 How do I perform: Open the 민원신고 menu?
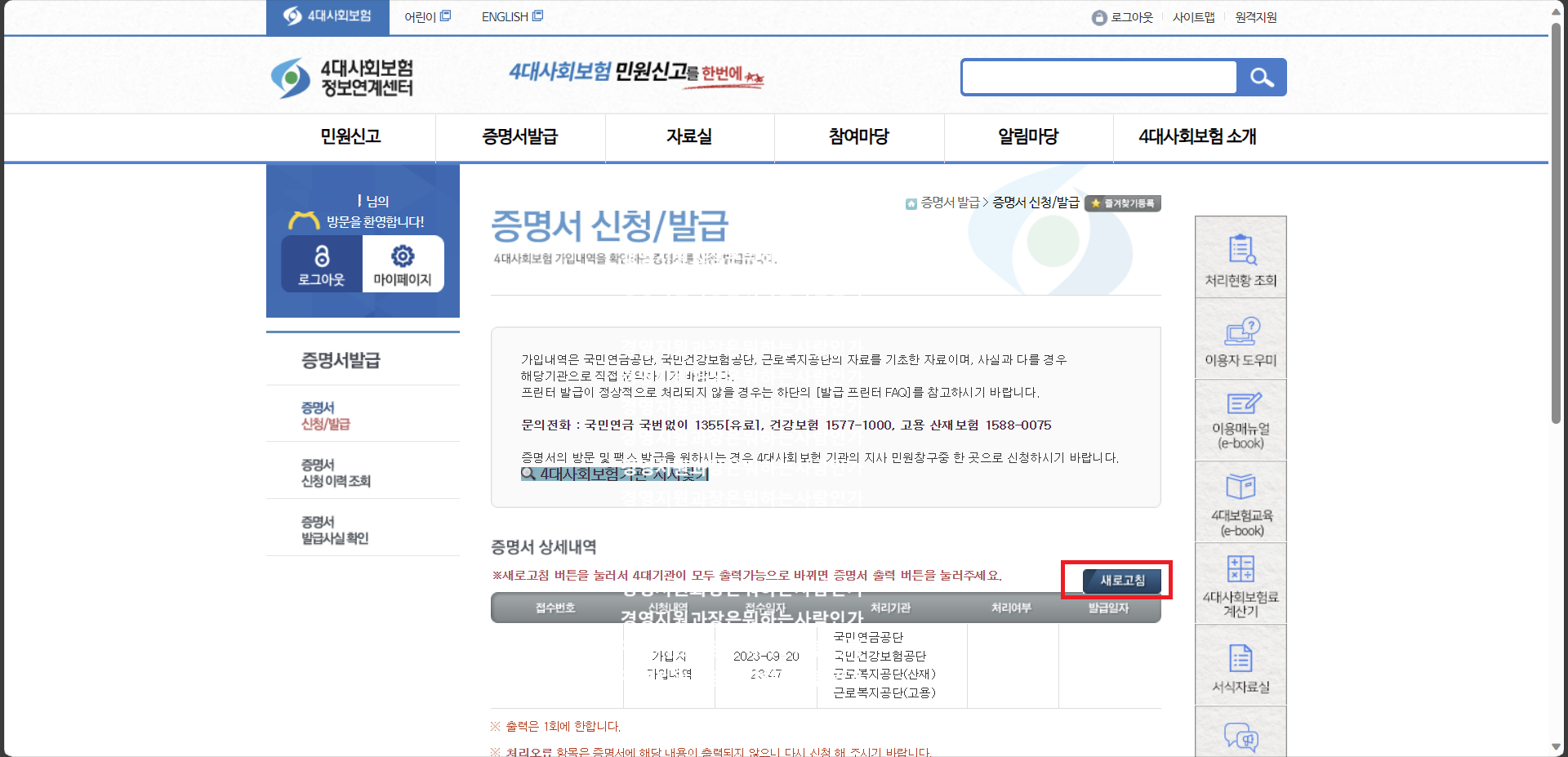coord(351,137)
